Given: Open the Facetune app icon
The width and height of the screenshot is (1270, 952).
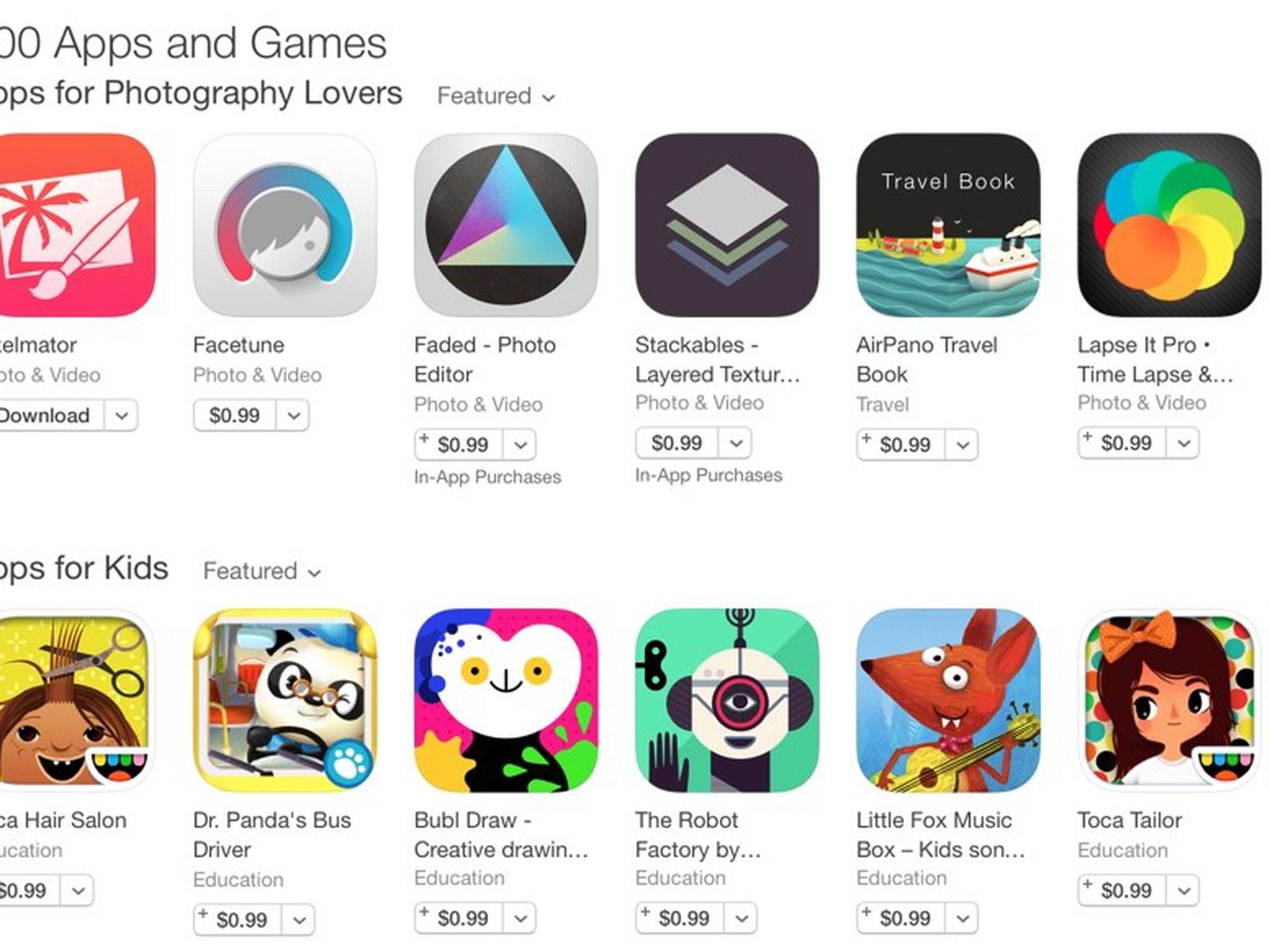Looking at the screenshot, I should (285, 225).
